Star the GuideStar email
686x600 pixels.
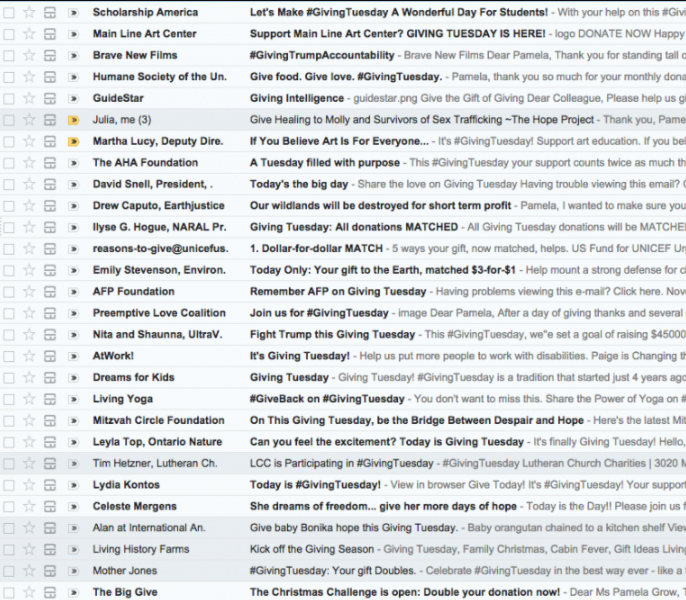click(x=29, y=98)
